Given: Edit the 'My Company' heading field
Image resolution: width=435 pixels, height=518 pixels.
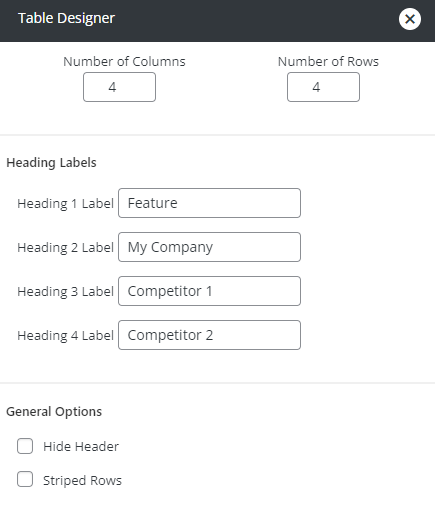Looking at the screenshot, I should point(209,247).
